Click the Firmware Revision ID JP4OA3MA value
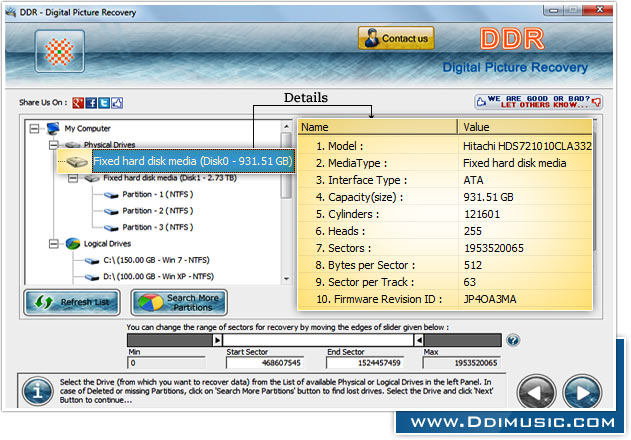This screenshot has height=440, width=631. [x=490, y=300]
